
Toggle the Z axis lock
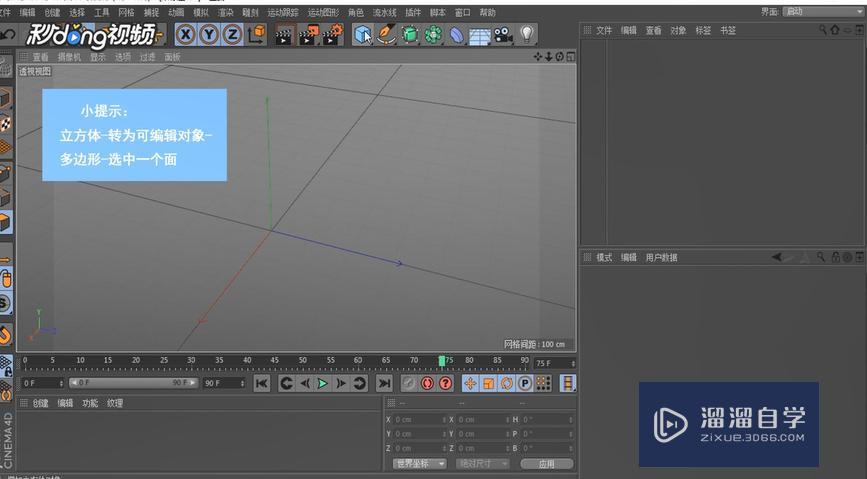(x=232, y=35)
